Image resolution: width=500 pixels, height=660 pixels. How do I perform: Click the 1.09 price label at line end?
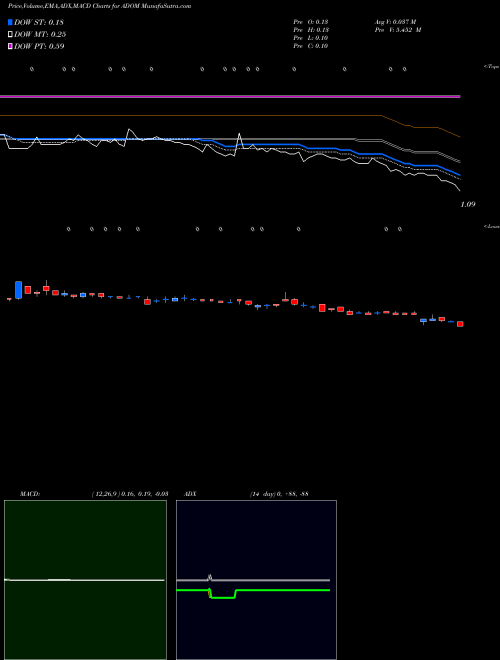click(x=468, y=204)
